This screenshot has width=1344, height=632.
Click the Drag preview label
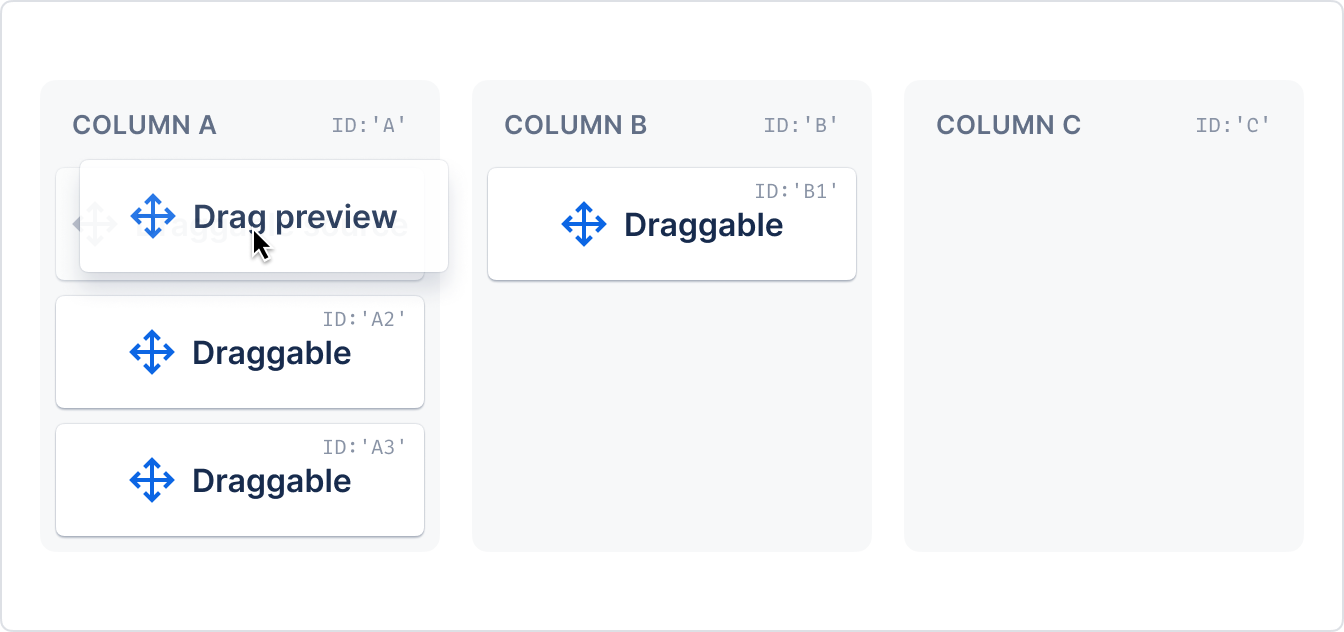pyautogui.click(x=295, y=217)
